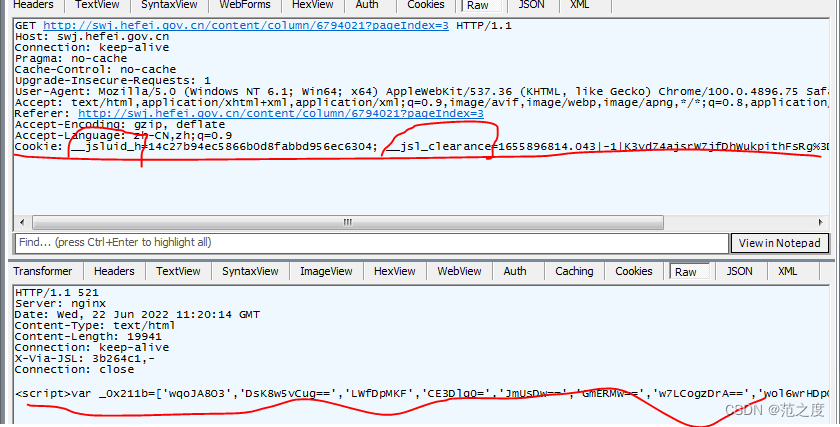Viewport: 840px width, 427px height.
Task: Click the Find search input field
Action: [372, 243]
